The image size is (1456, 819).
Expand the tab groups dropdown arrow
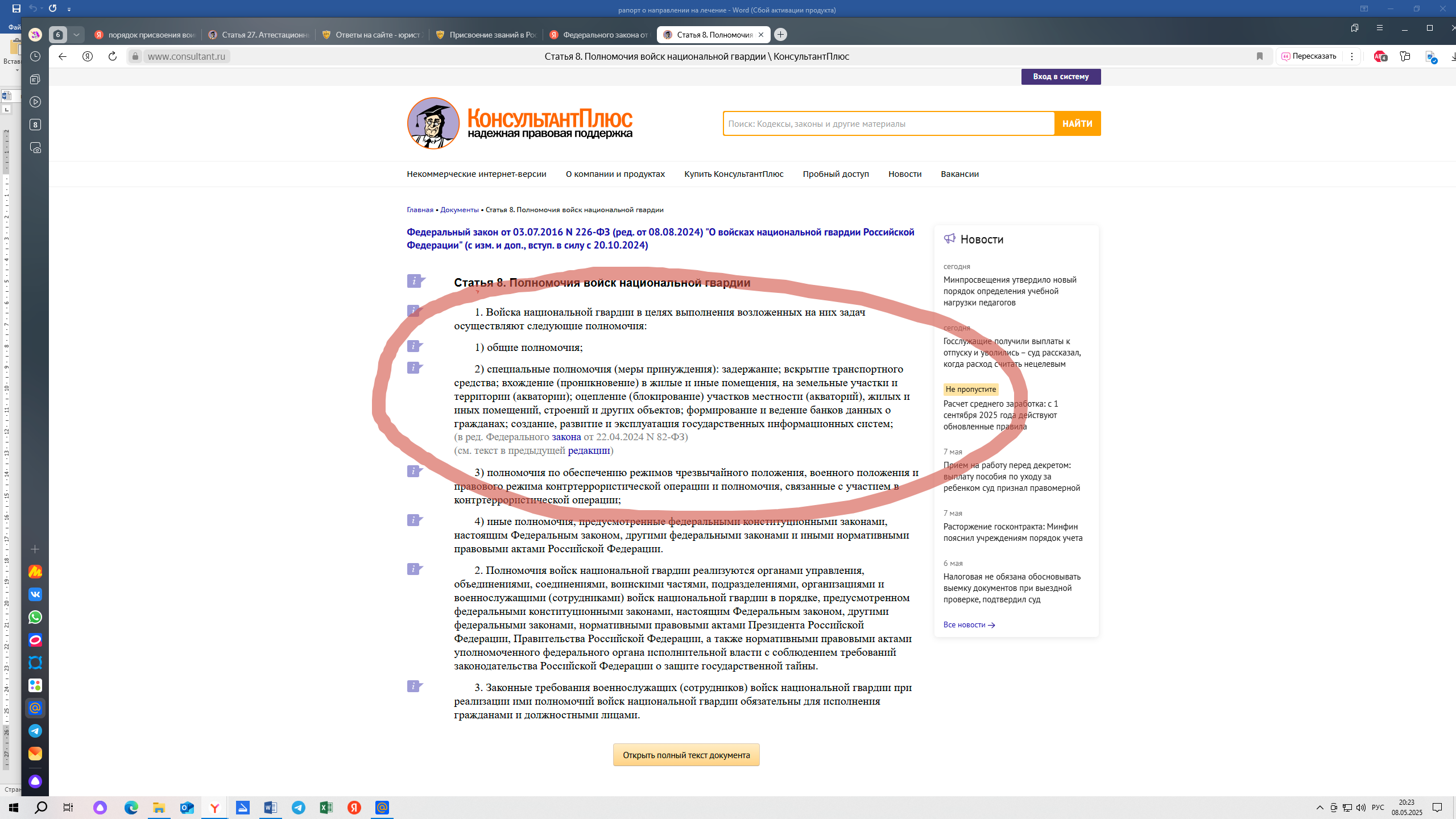coord(76,35)
